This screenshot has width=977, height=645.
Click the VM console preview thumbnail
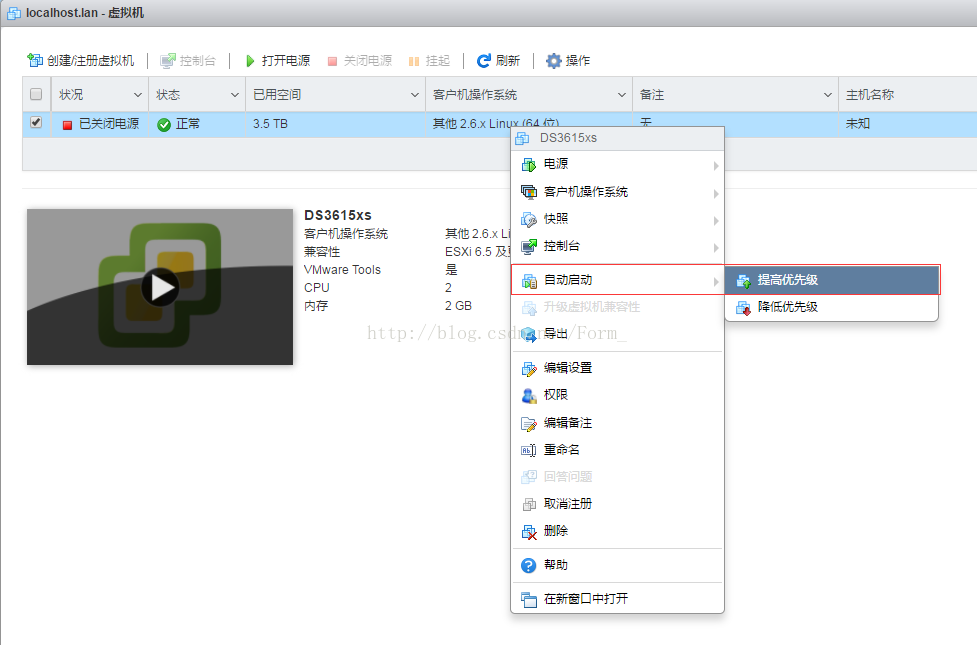[160, 287]
